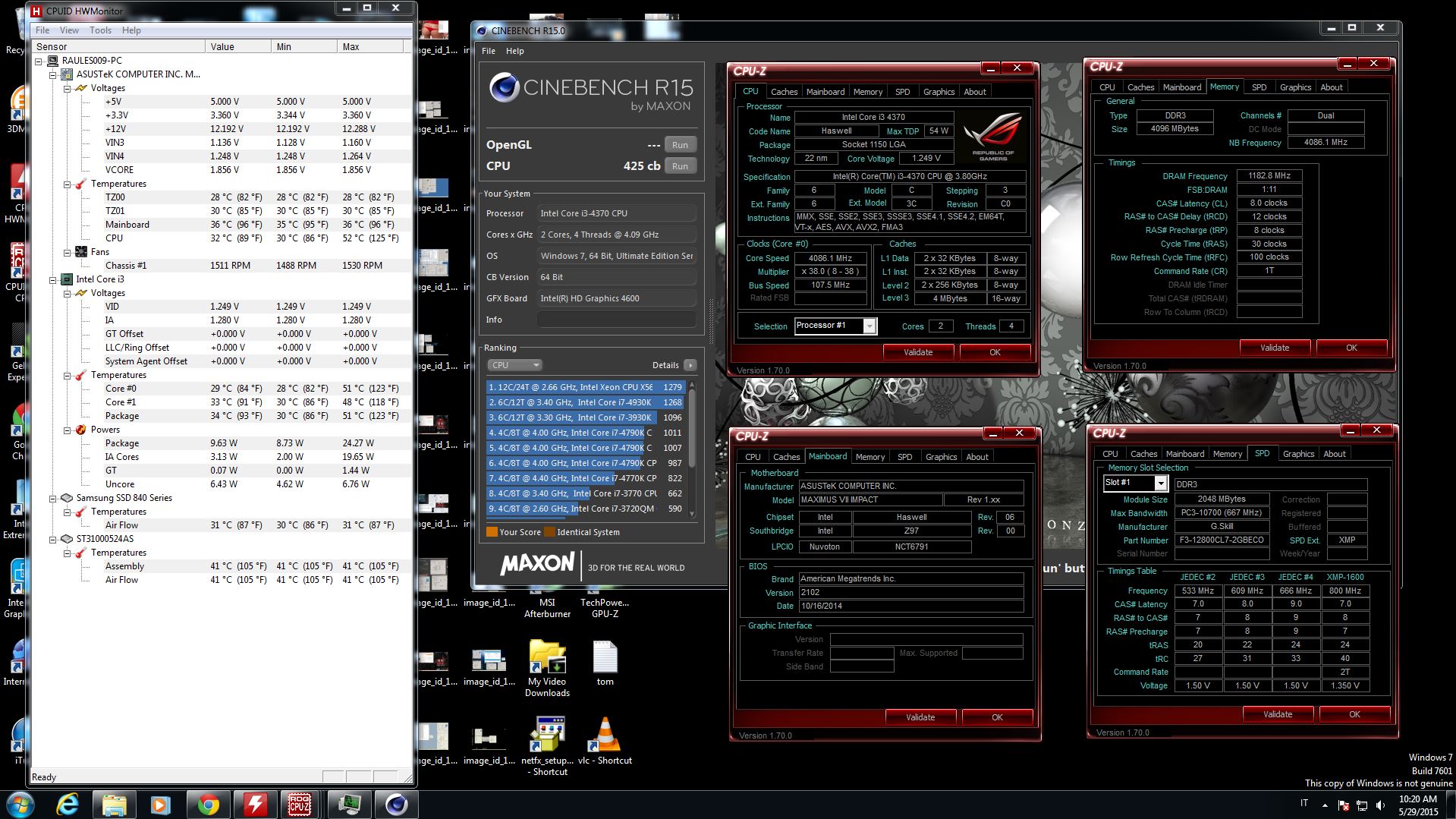Click the Cinebench ranking list scrollbar
Screen dimensions: 1456x819
coord(691,449)
